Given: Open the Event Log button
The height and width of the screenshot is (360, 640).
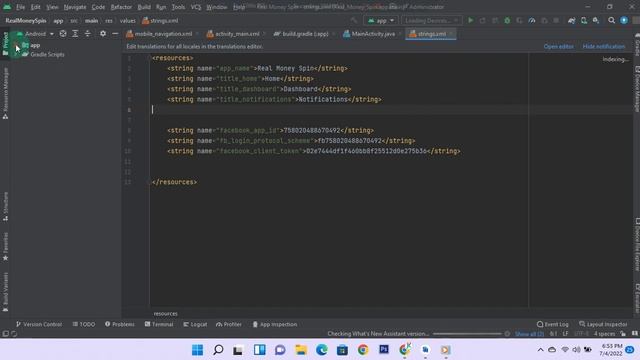Looking at the screenshot, I should coord(553,324).
